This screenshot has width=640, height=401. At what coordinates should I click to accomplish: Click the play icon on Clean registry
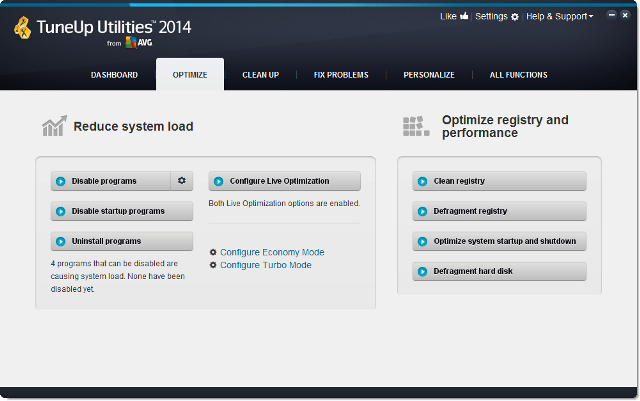[422, 181]
